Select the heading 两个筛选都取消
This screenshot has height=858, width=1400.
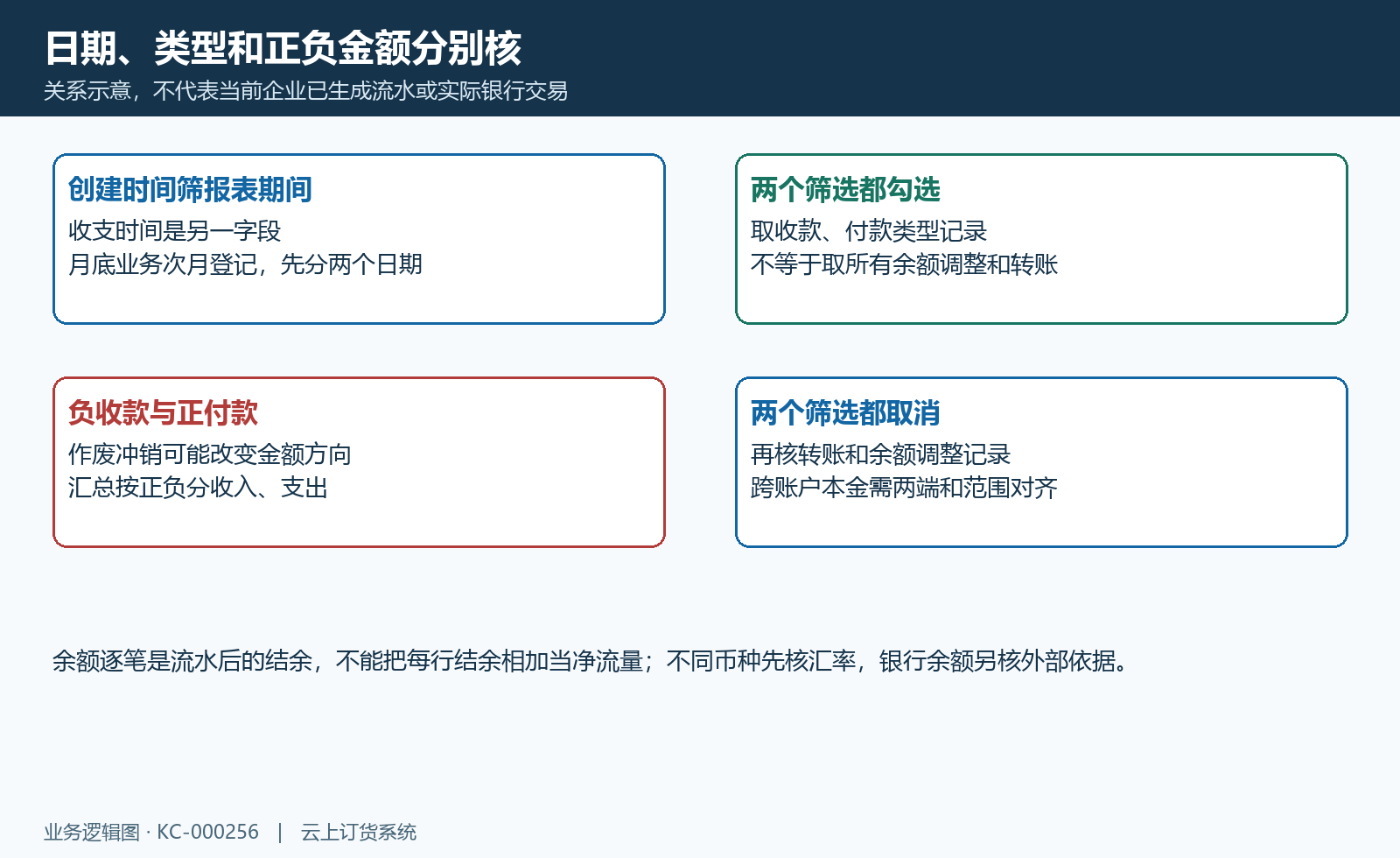[845, 412]
